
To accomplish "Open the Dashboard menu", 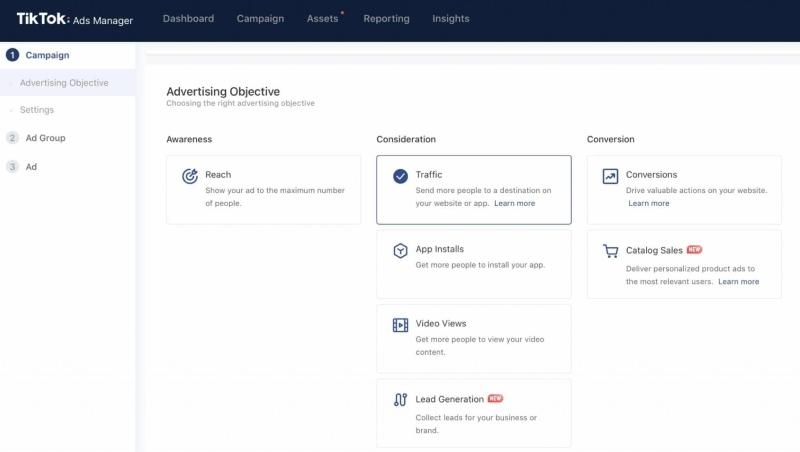I will point(188,18).
